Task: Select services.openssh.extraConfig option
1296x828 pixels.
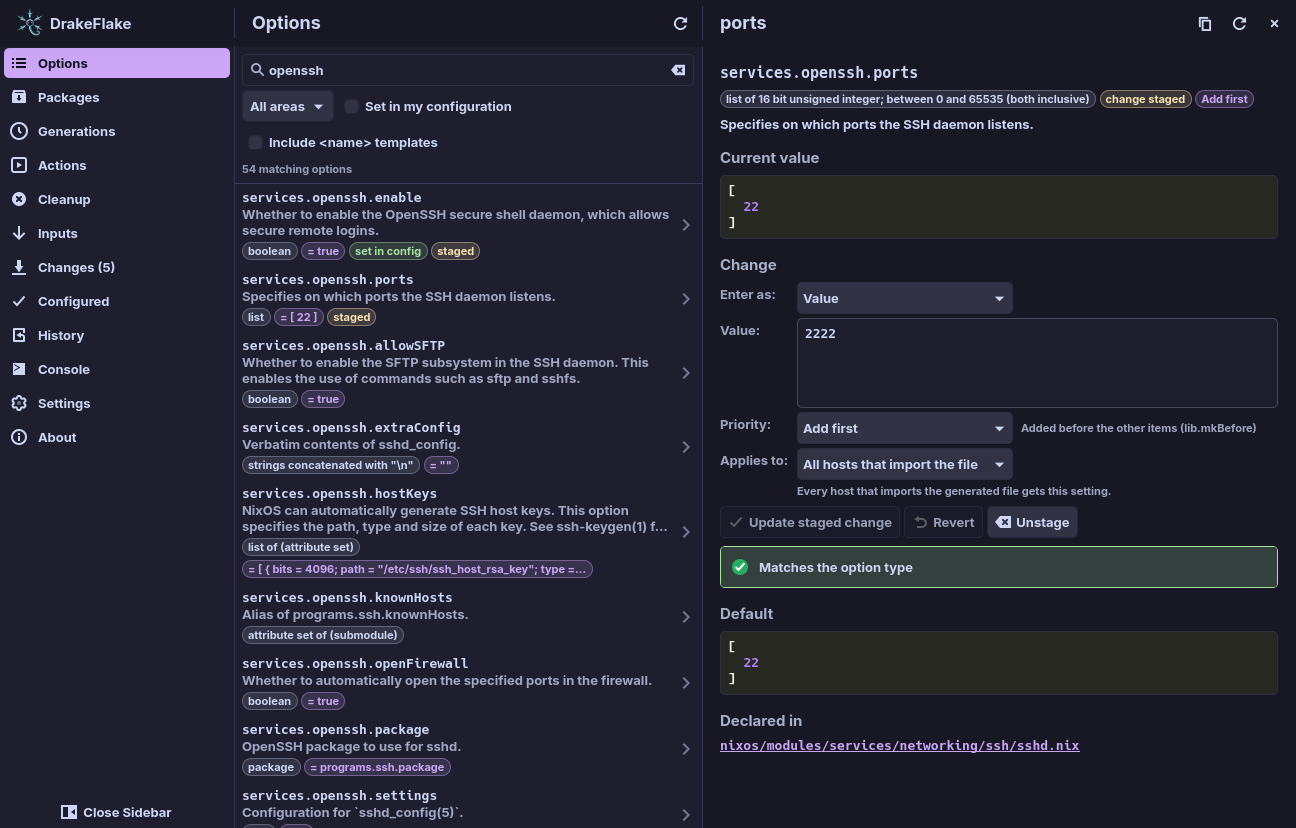Action: point(468,446)
